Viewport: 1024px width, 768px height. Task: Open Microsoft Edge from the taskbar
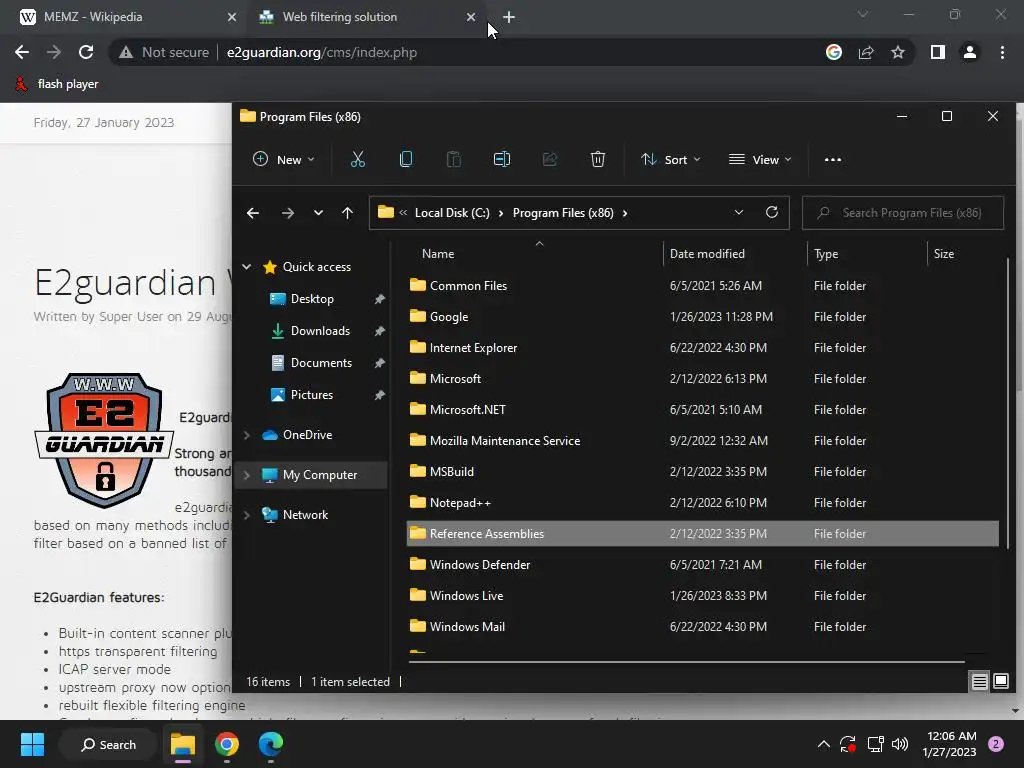pos(270,744)
